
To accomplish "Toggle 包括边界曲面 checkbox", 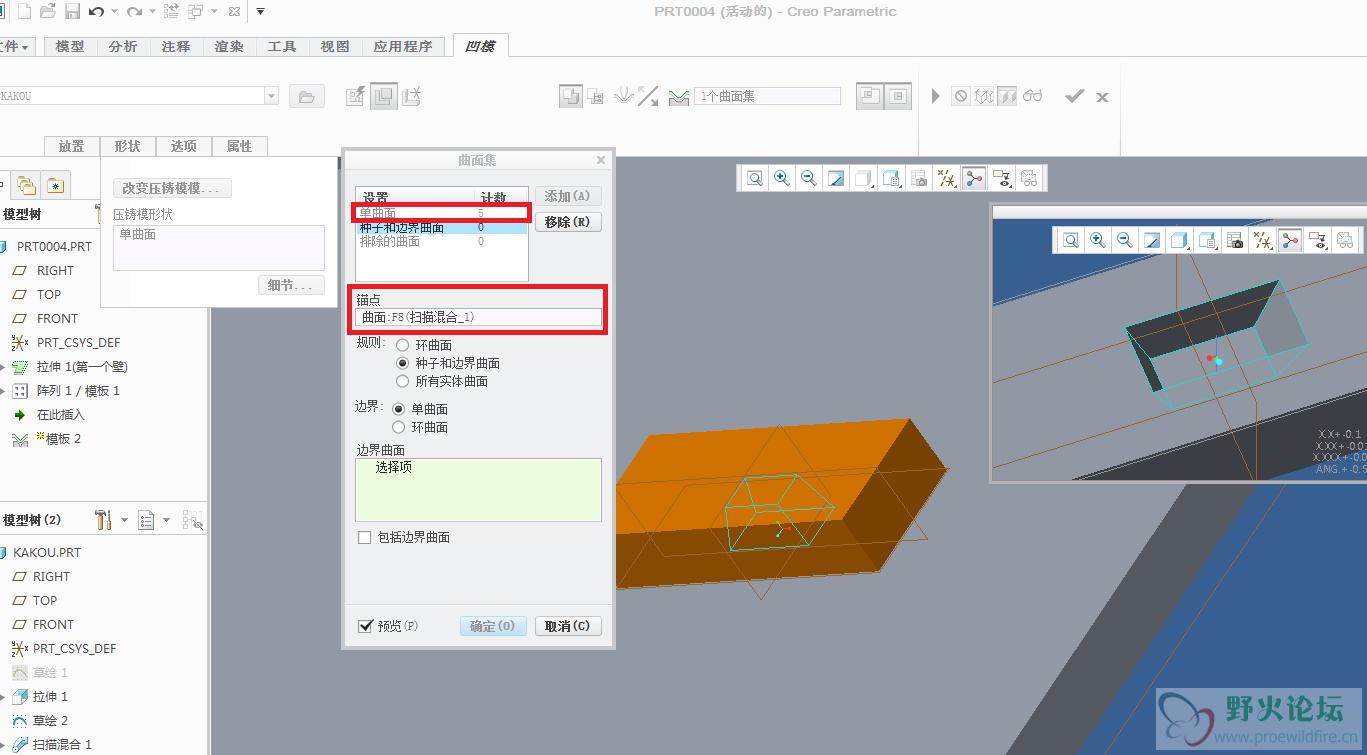I will coord(365,537).
